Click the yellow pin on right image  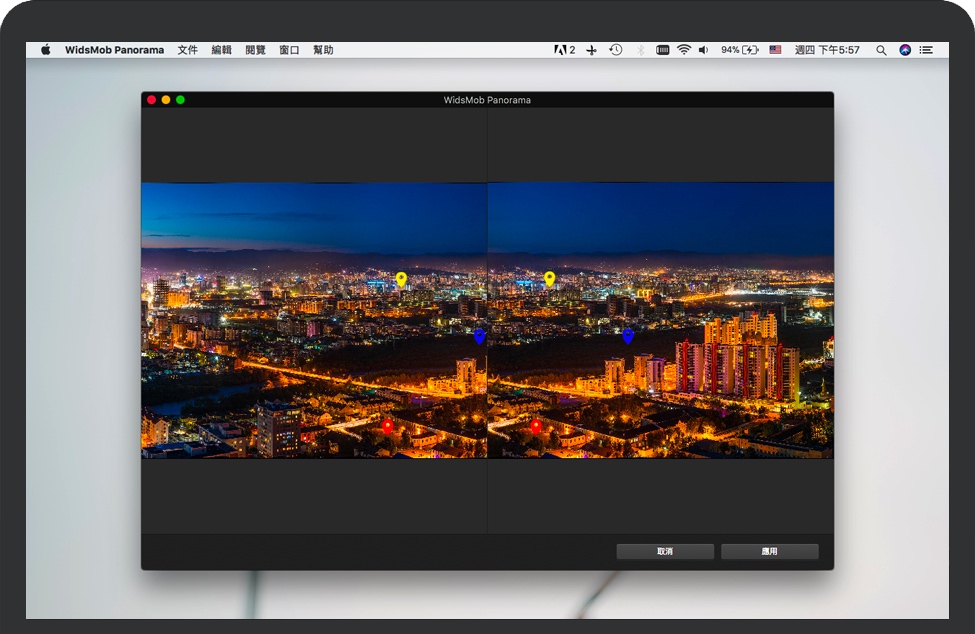549,278
